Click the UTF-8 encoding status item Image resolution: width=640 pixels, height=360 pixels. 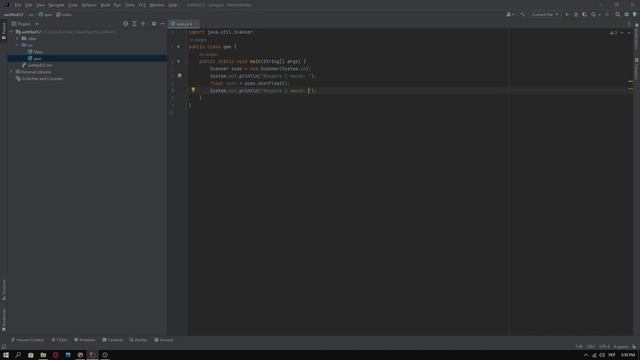604,347
